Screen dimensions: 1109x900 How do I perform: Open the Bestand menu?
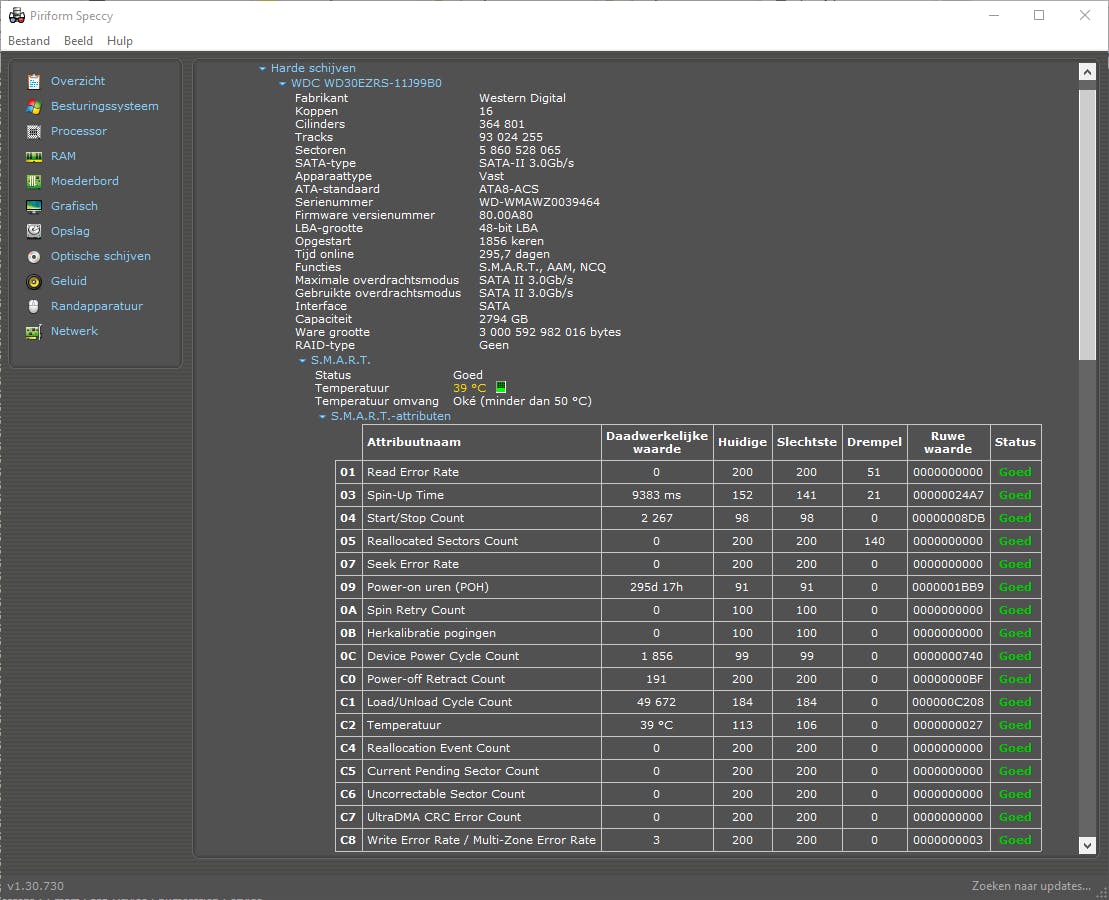[x=29, y=41]
